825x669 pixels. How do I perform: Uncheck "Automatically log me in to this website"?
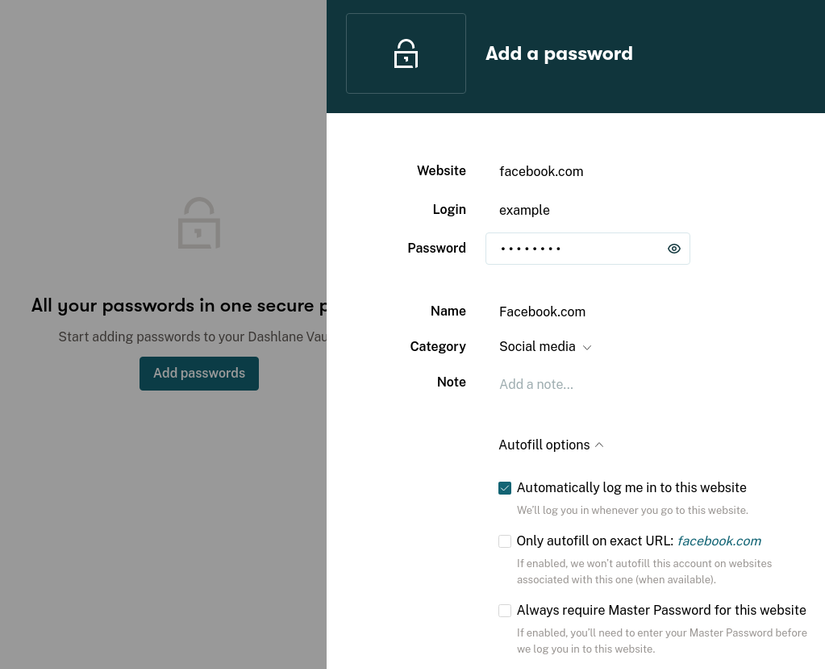504,487
